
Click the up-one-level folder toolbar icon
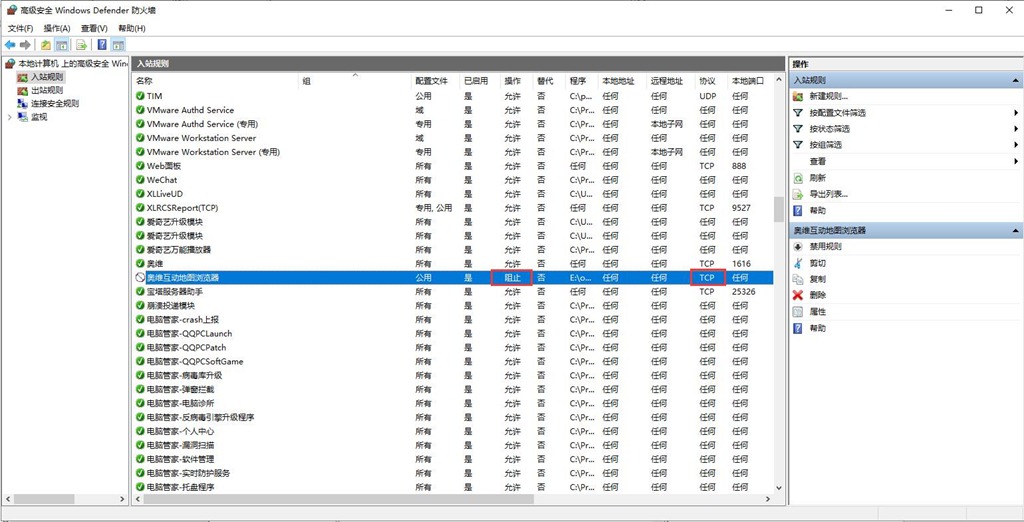click(46, 45)
